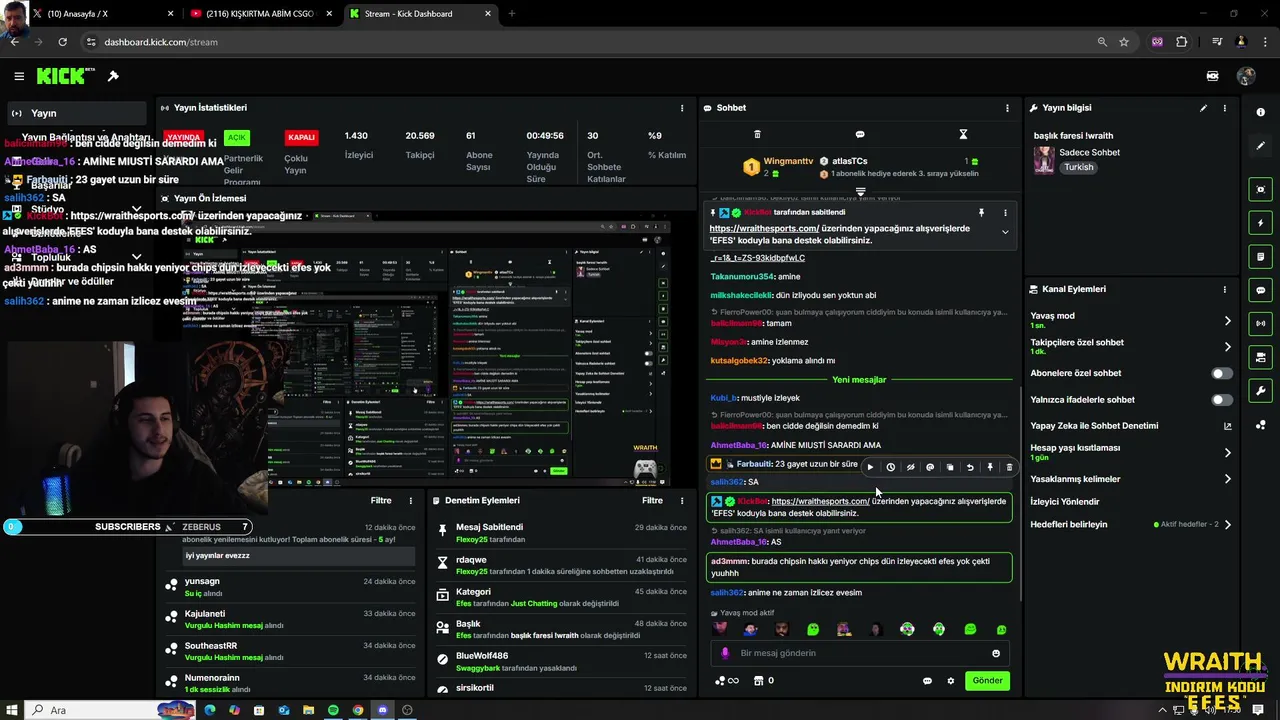
Task: Open the hamburger menu beside the KICK logo
Action: pos(19,76)
